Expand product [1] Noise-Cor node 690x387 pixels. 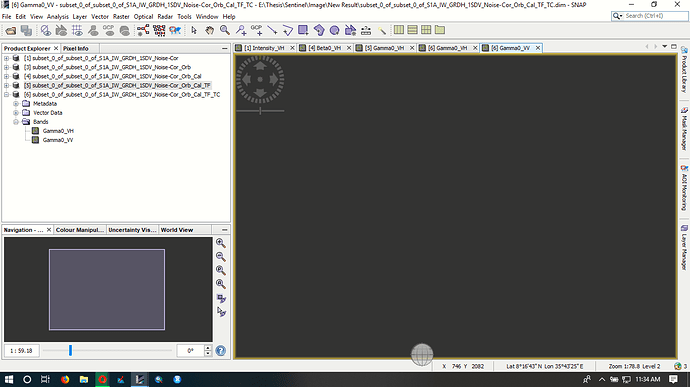[x=7, y=58]
